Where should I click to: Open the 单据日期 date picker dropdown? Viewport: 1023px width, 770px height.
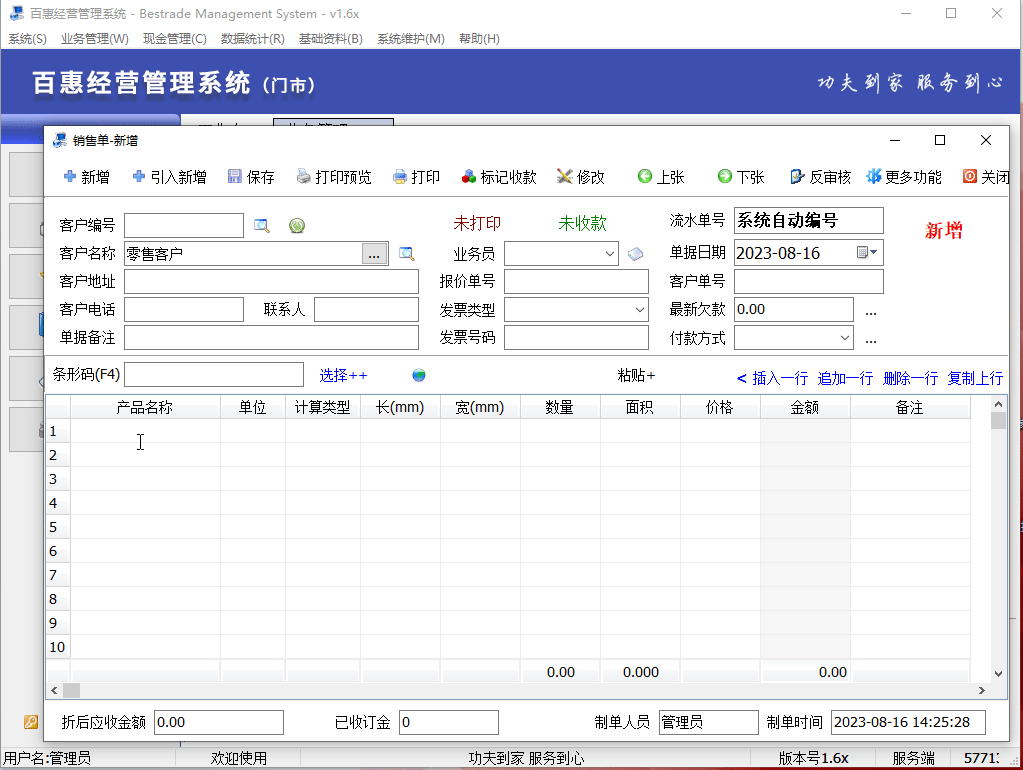coord(874,253)
